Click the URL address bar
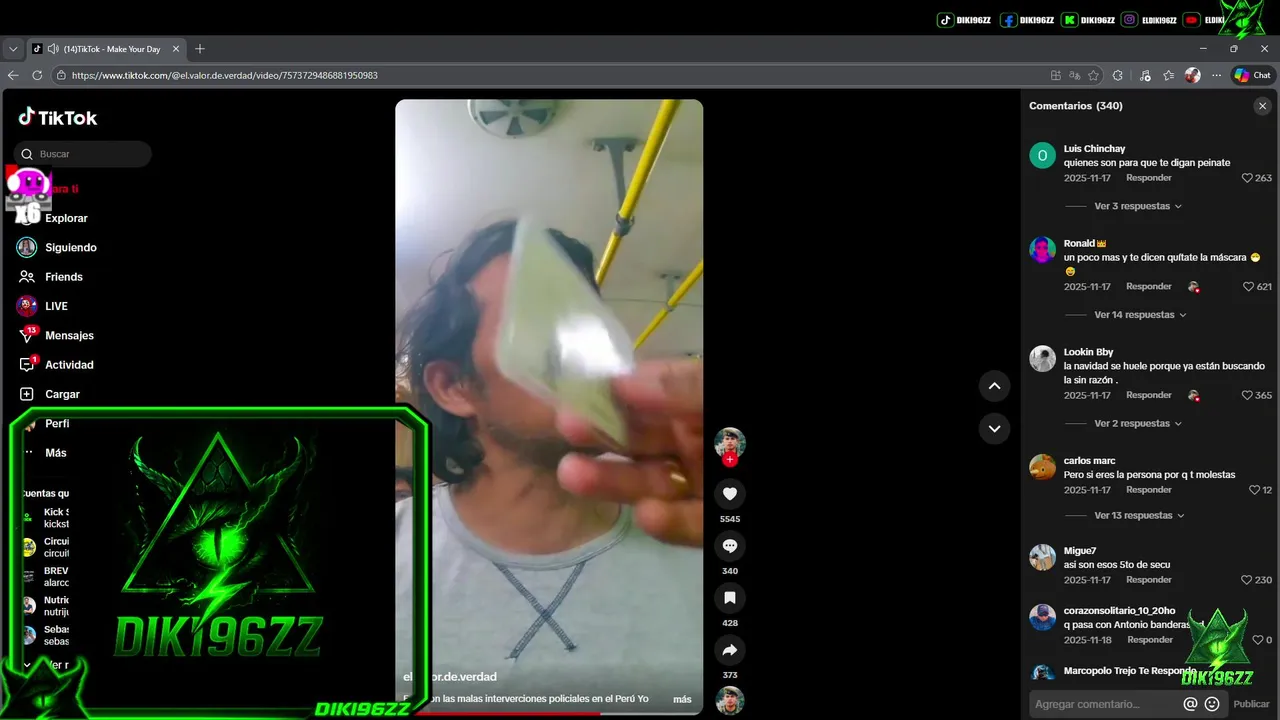This screenshot has width=1280, height=720. pyautogui.click(x=550, y=75)
